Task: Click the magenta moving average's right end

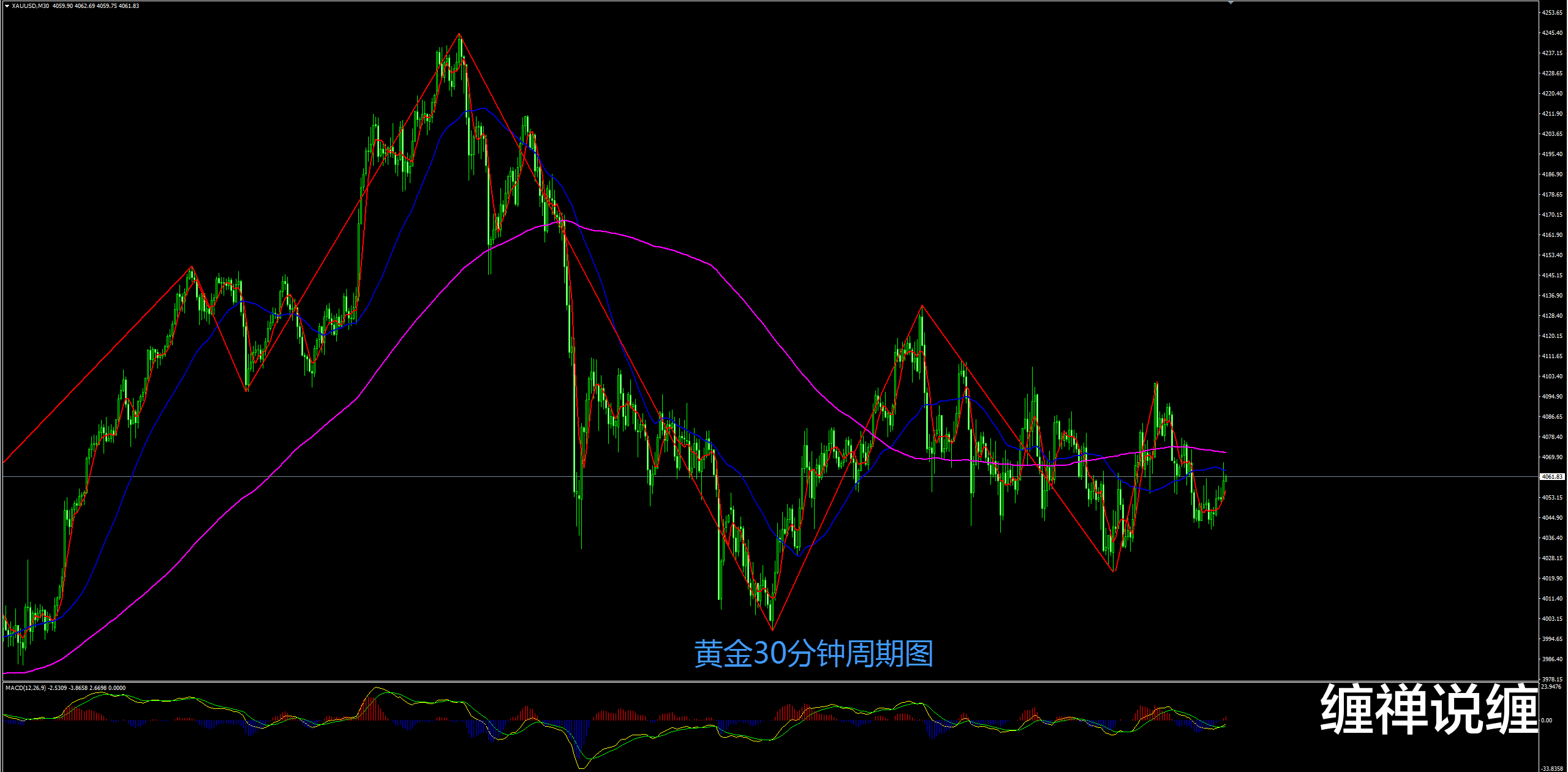Action: (1225, 452)
